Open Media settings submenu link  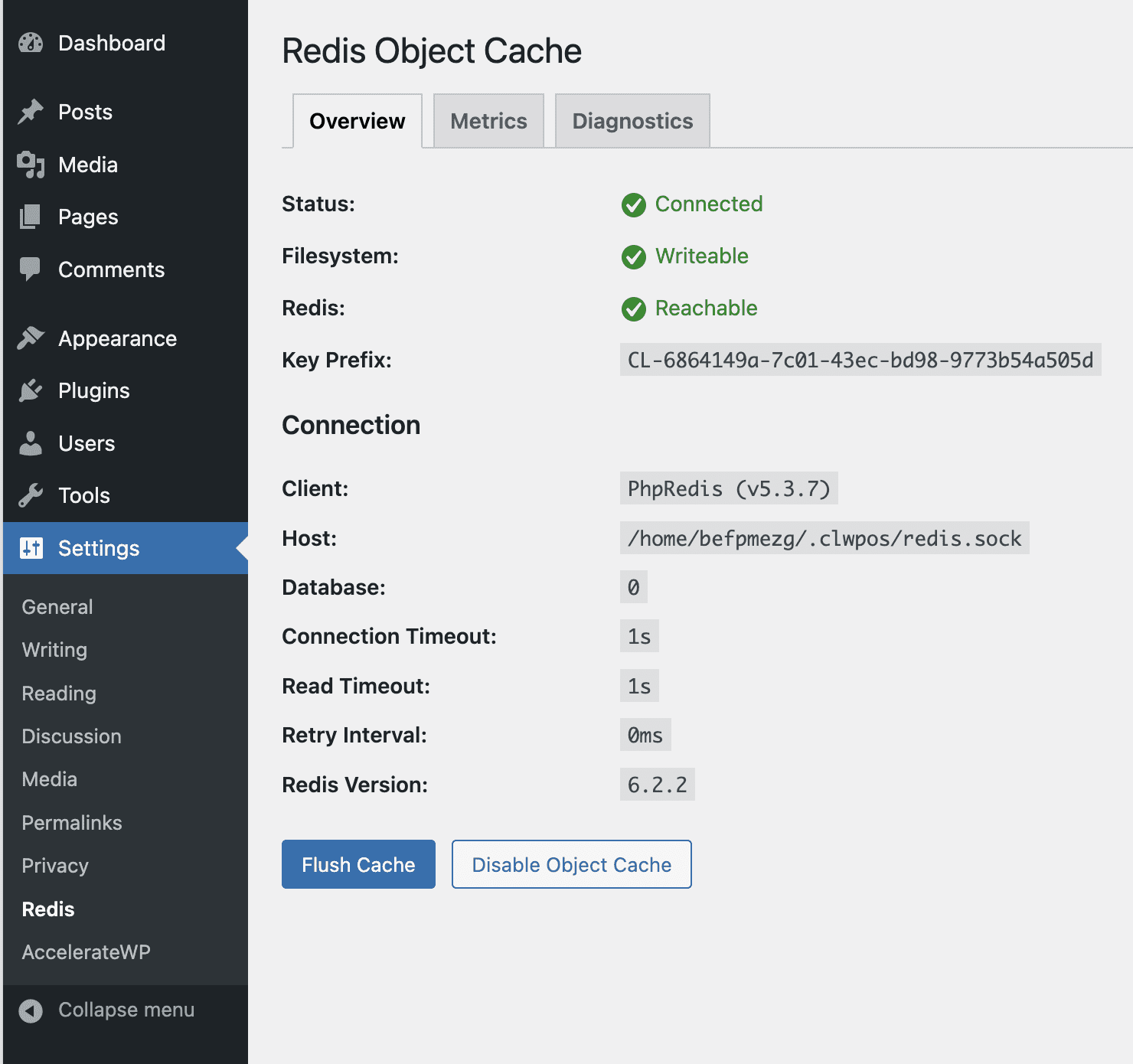[50, 779]
